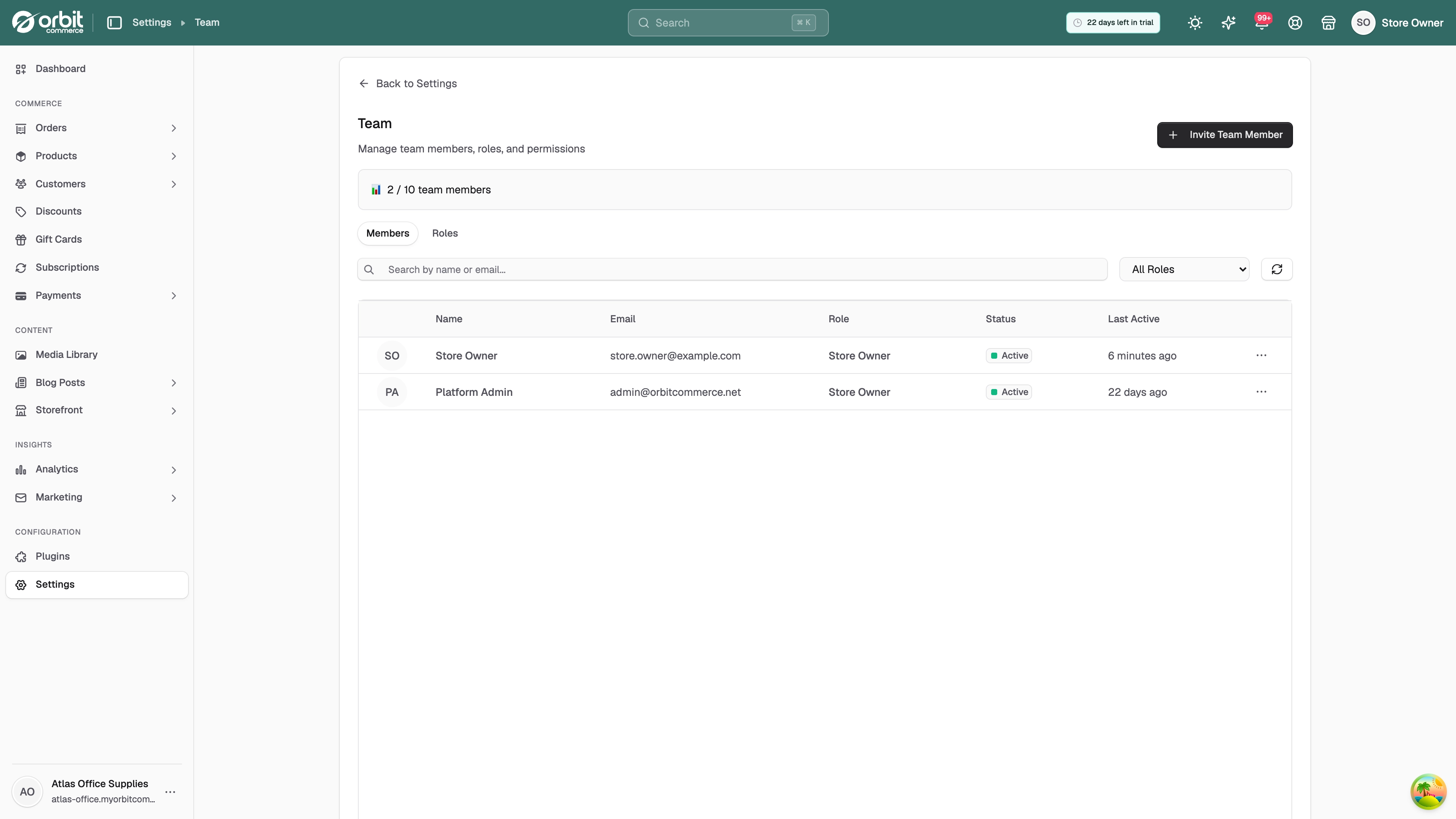Click the Discounts tag icon
This screenshot has width=1456, height=819.
pos(21,212)
